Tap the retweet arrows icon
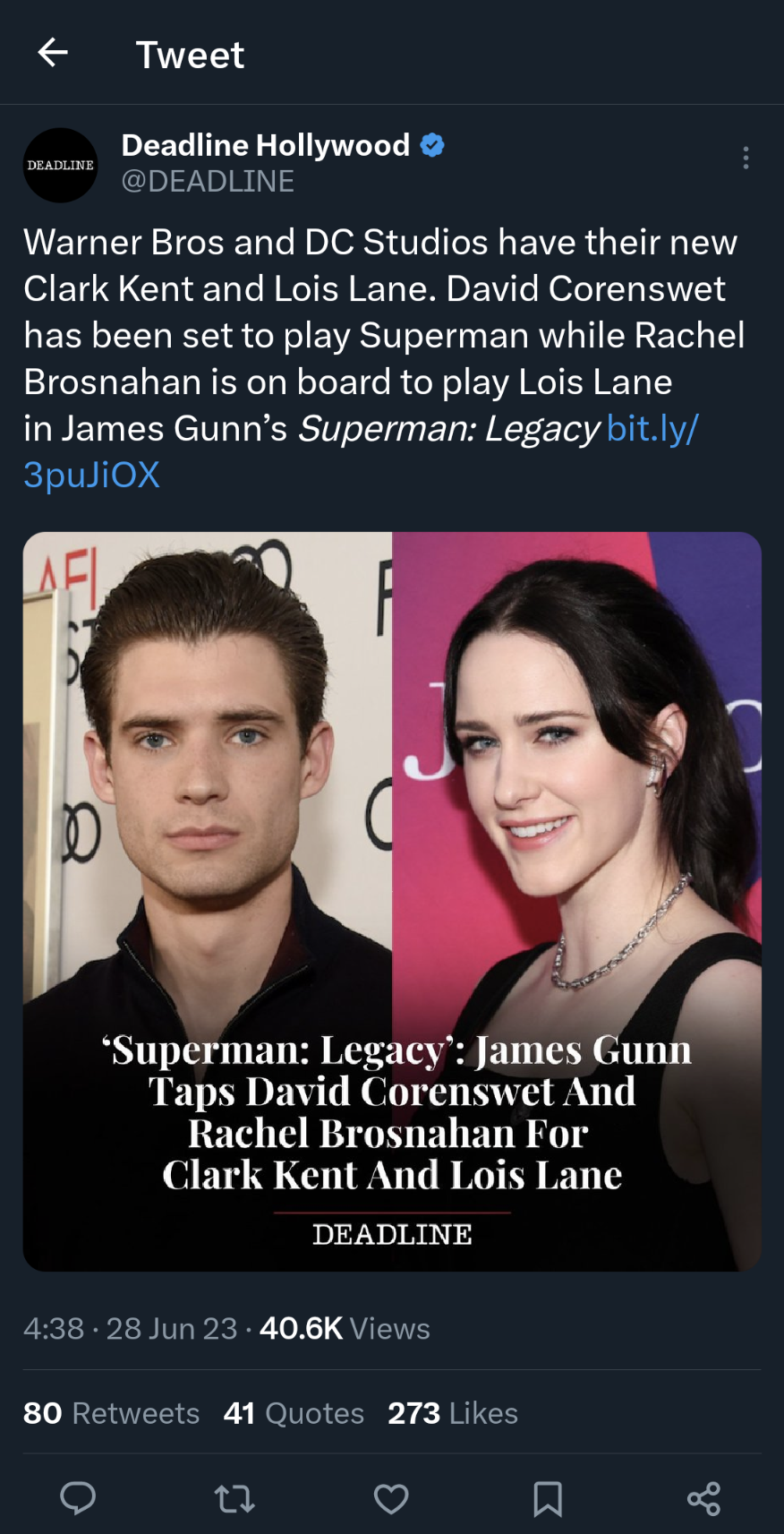784x1534 pixels. [x=234, y=1498]
